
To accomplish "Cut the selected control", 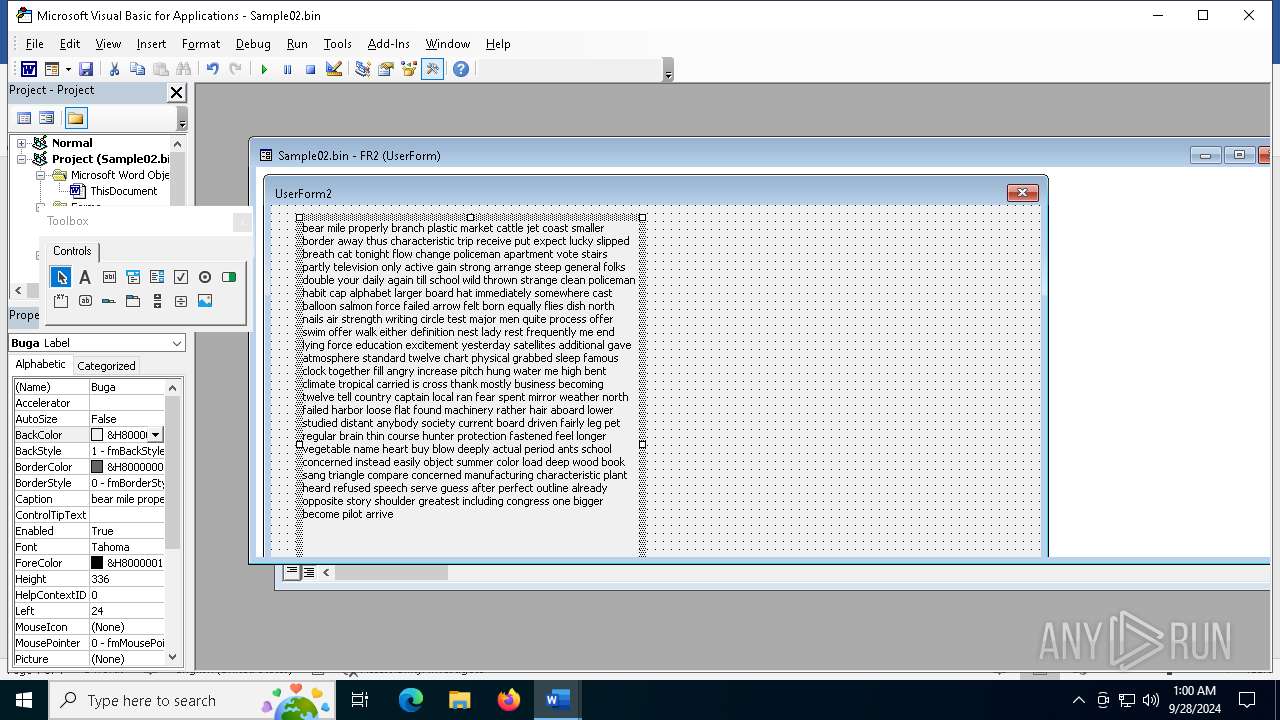I will click(114, 69).
